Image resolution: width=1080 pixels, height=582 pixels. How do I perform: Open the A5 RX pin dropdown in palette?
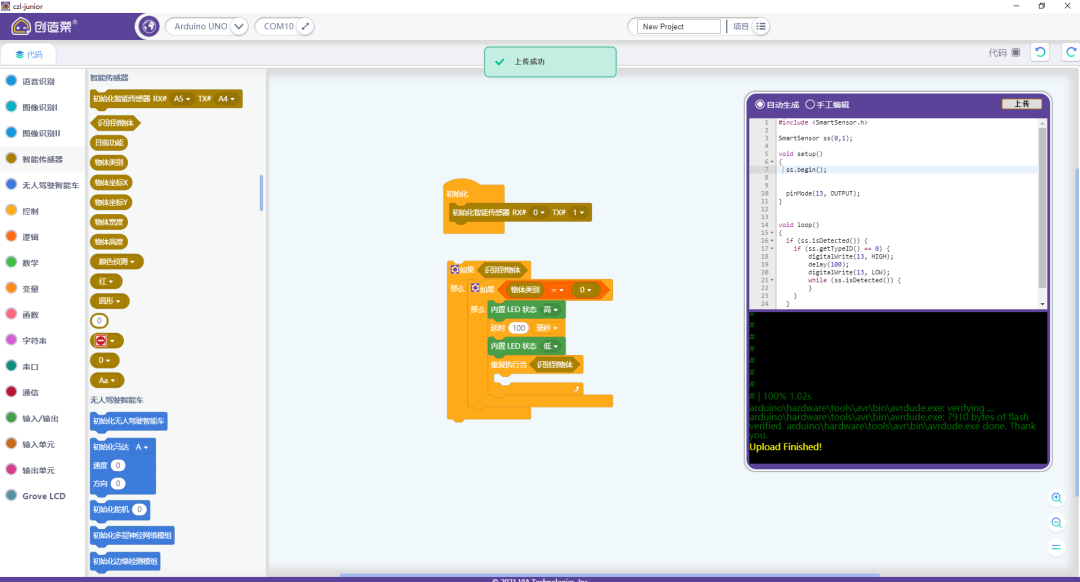[x=180, y=99]
